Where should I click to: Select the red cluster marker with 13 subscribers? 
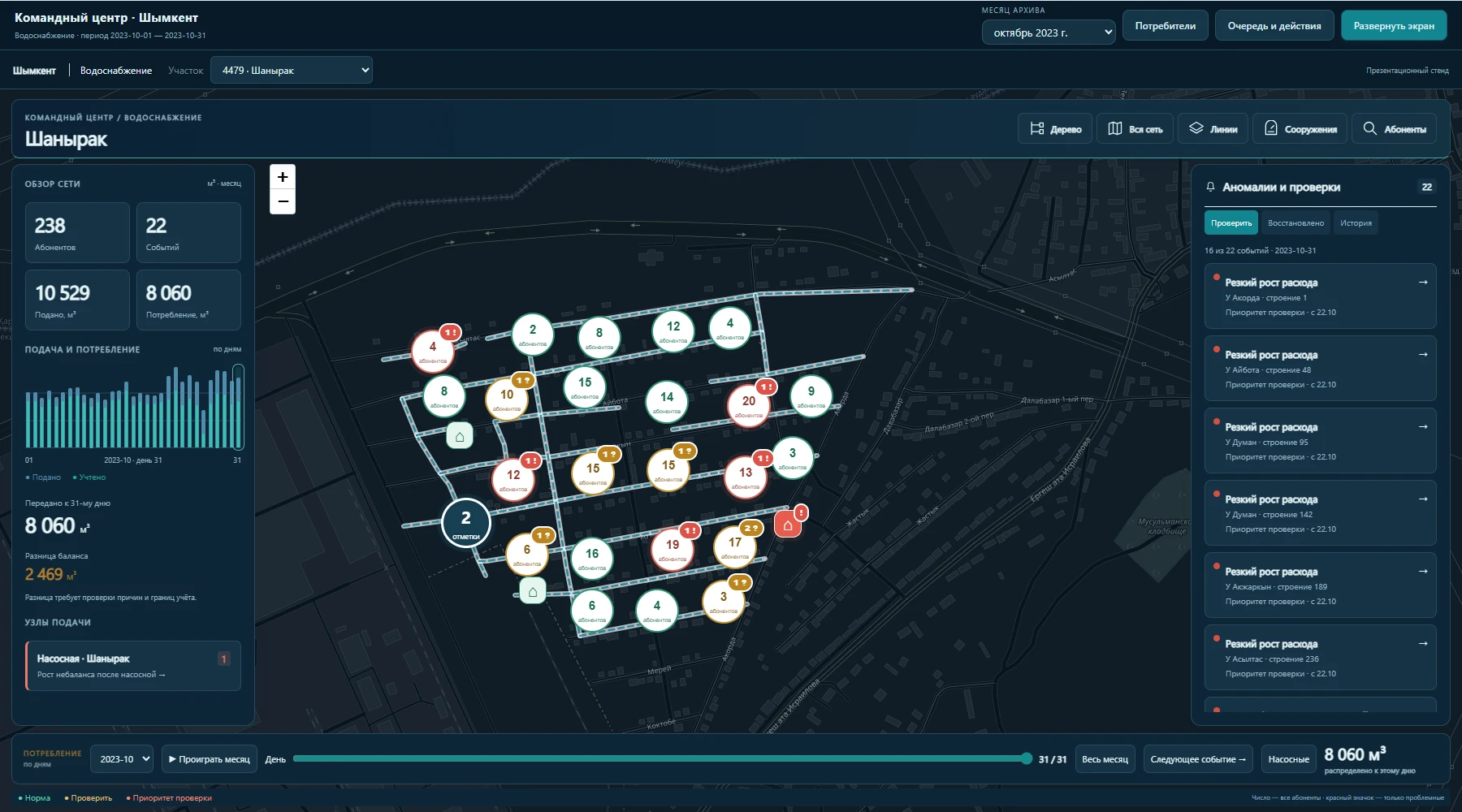tap(746, 477)
